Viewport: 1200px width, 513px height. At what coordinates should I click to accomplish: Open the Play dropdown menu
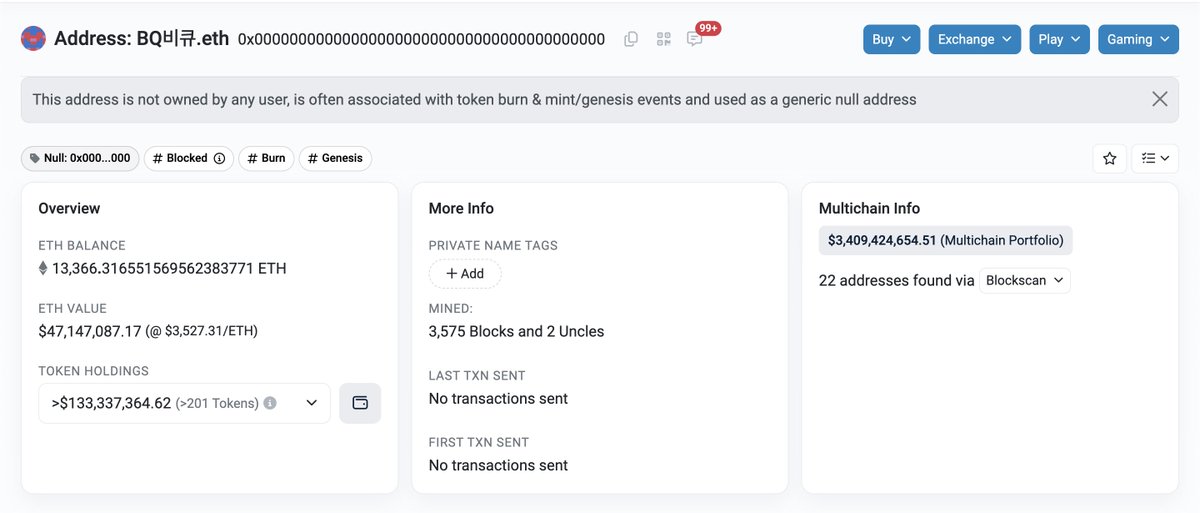(x=1059, y=39)
